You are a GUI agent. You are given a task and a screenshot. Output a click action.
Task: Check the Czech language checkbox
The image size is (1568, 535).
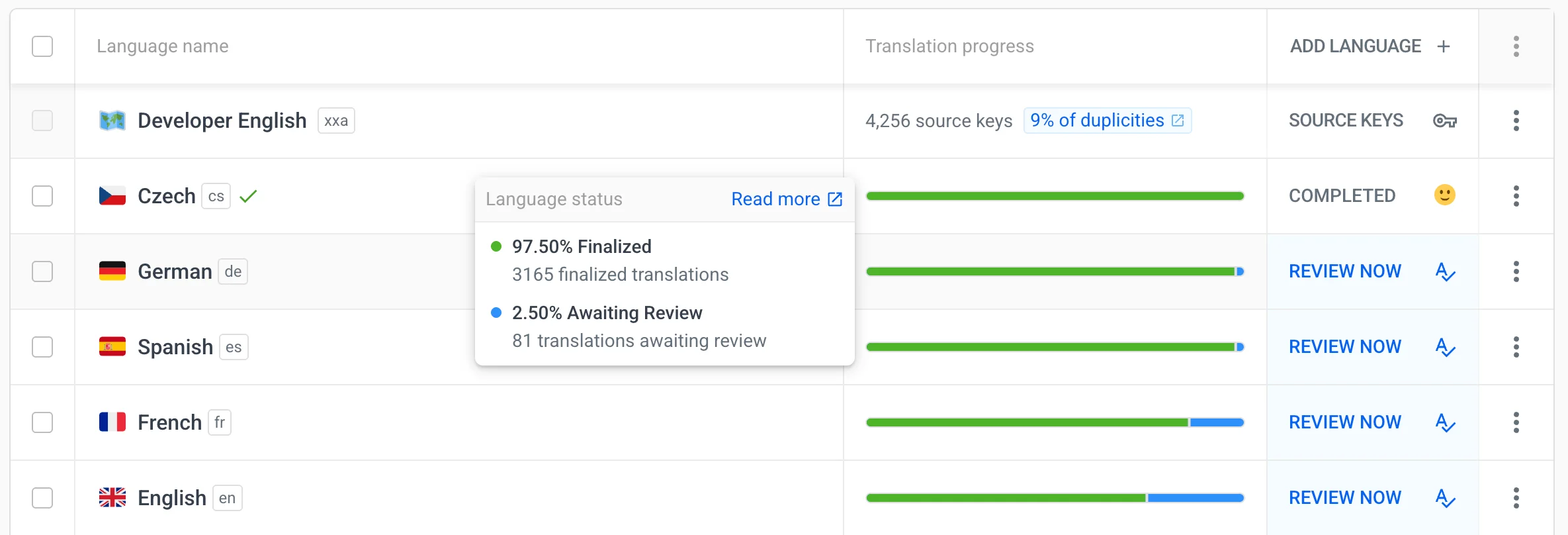click(x=42, y=196)
